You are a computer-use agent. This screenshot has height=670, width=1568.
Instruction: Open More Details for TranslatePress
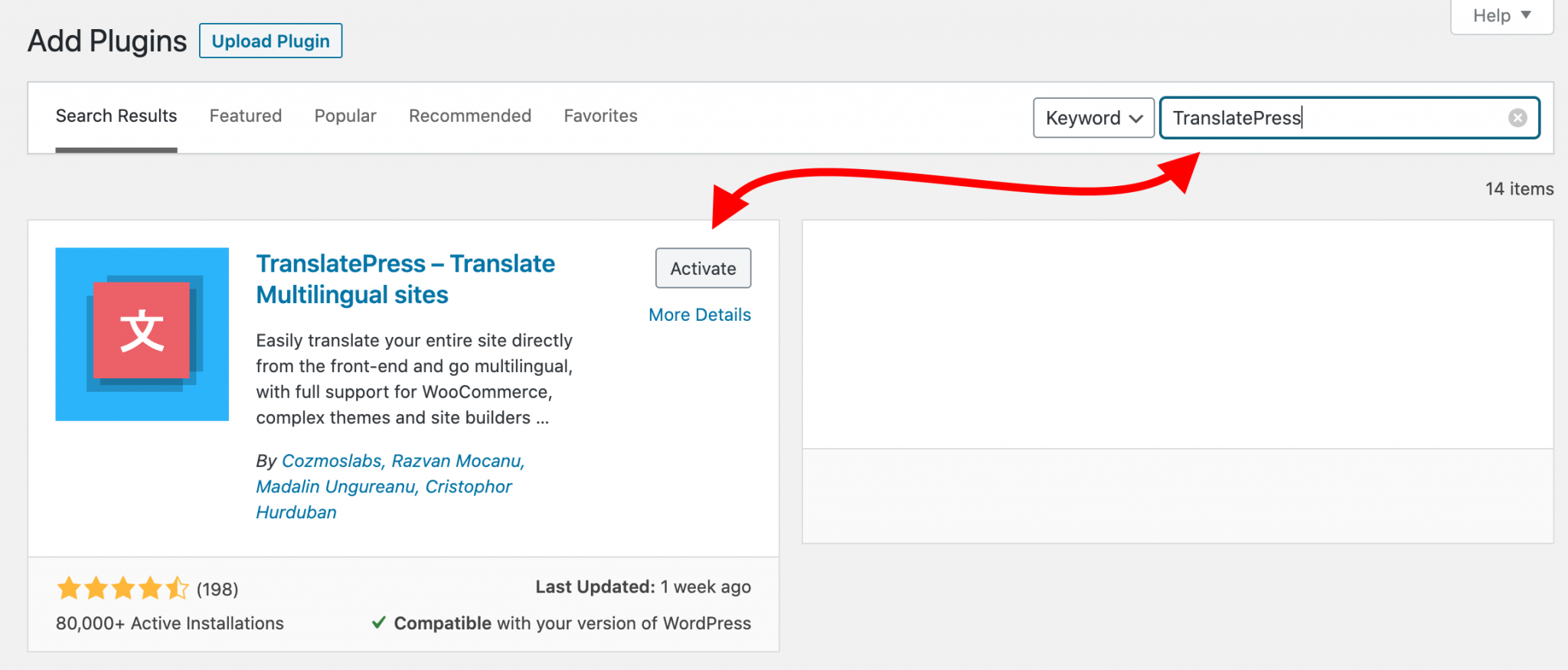pos(700,315)
